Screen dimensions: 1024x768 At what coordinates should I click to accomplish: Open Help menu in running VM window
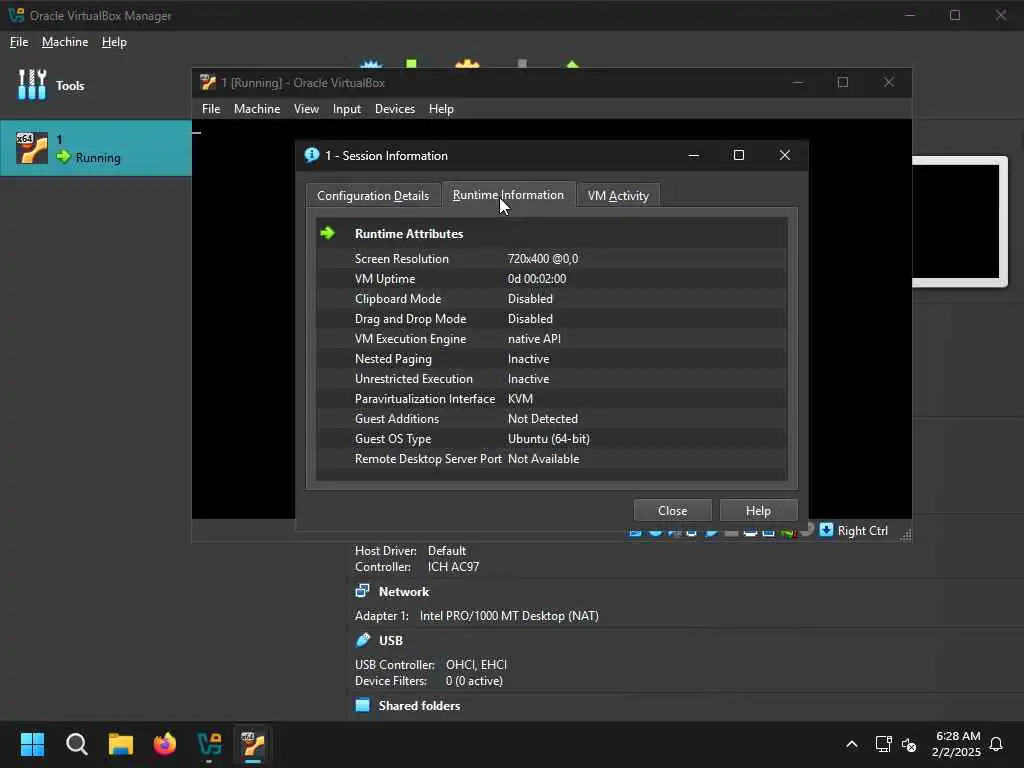[441, 108]
